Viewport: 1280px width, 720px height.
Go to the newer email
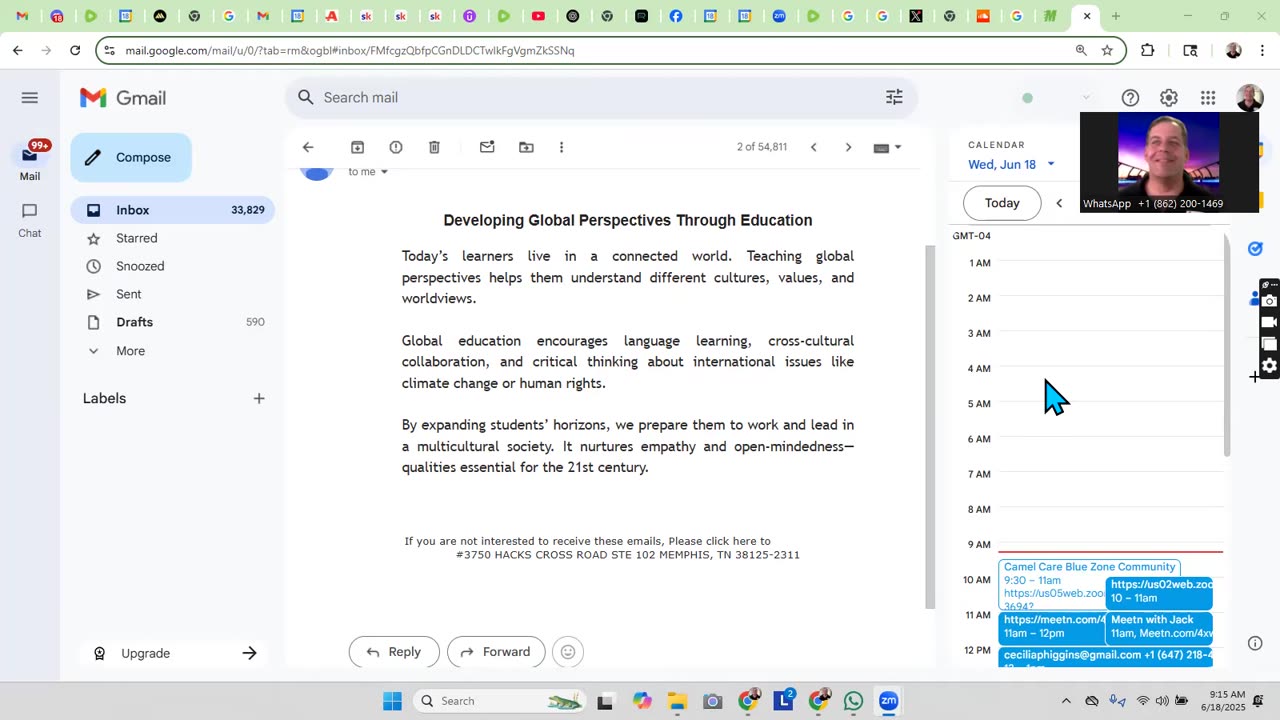(813, 147)
